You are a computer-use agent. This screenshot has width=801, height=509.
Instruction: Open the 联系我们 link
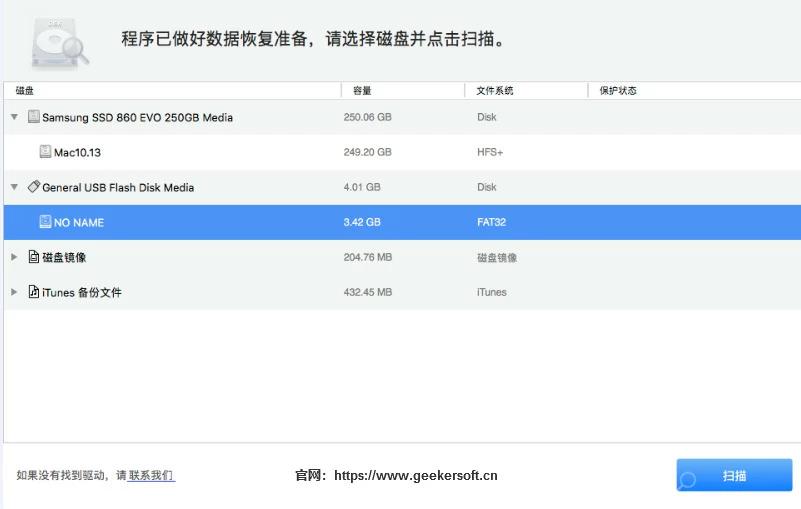[151, 475]
